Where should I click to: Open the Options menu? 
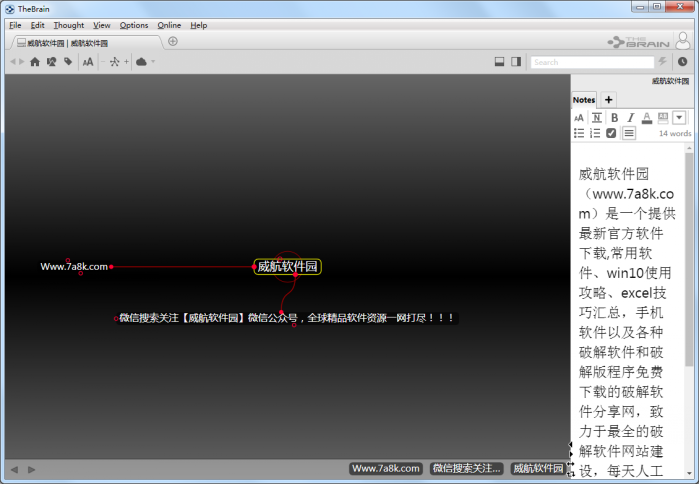pos(134,25)
